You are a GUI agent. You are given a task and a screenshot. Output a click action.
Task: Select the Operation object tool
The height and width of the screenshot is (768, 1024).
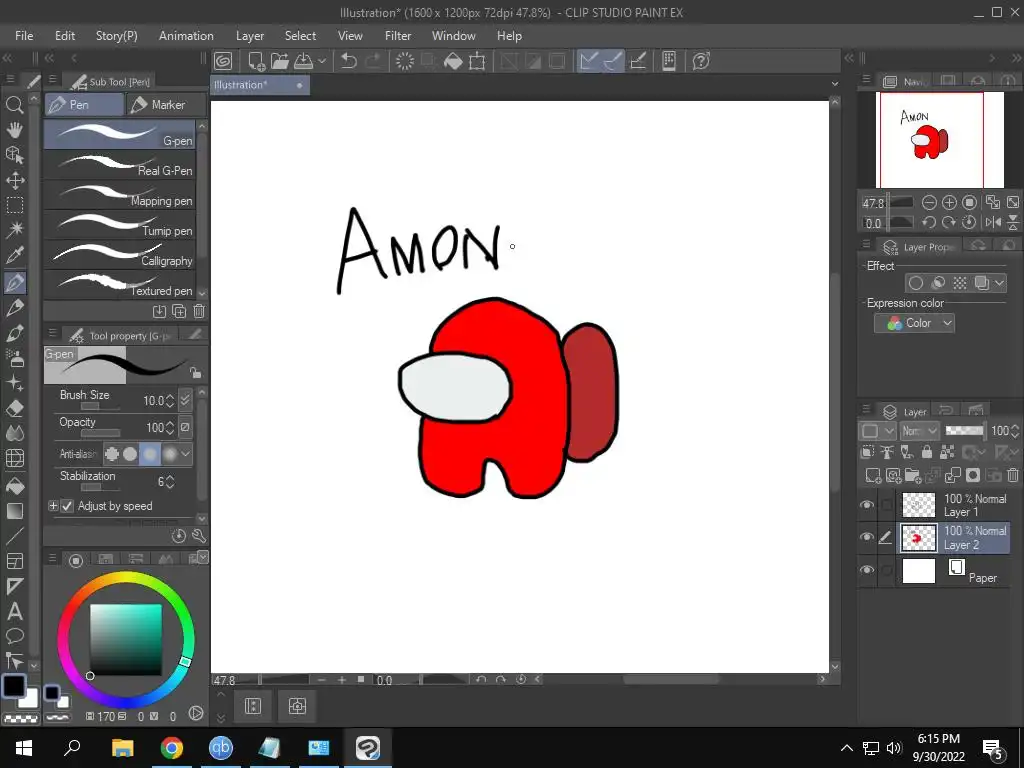pyautogui.click(x=14, y=155)
